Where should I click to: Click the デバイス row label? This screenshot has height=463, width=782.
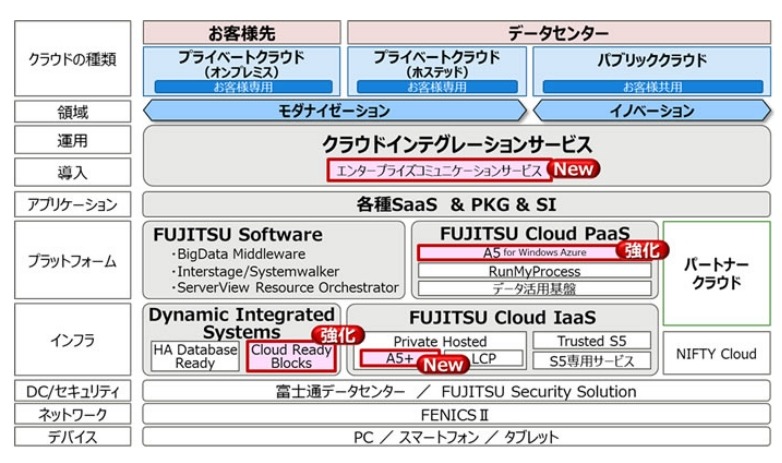tap(73, 437)
